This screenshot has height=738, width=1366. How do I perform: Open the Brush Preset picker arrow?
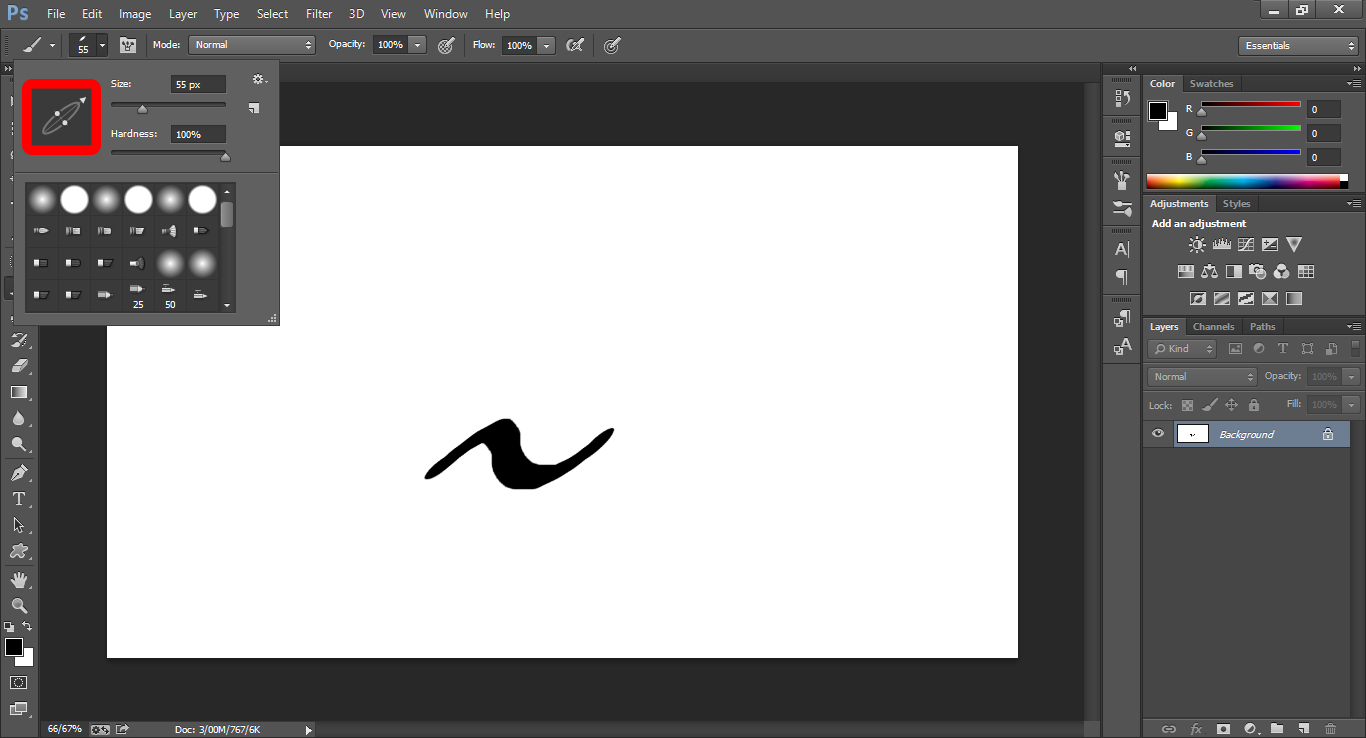coord(102,45)
